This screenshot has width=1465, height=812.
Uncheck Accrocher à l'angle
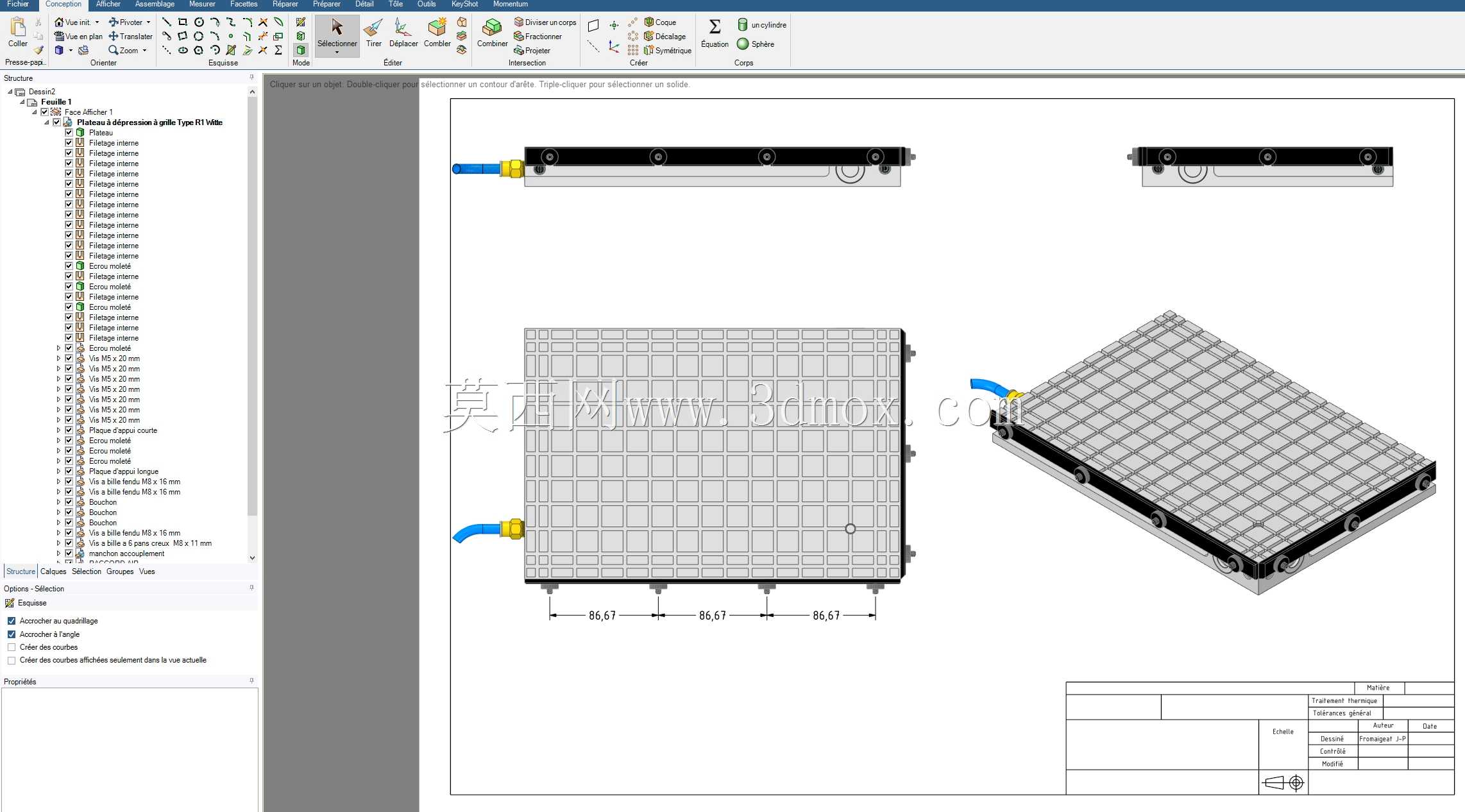(x=12, y=634)
